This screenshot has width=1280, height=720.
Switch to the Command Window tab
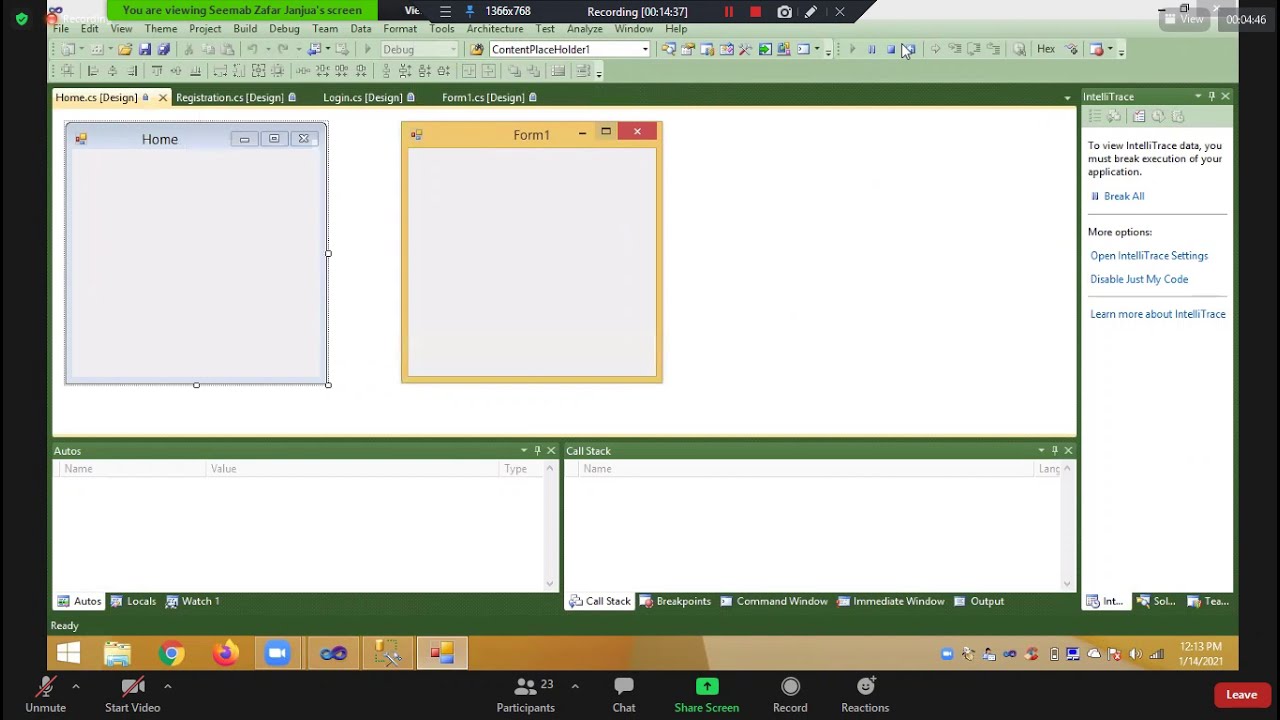(x=774, y=601)
